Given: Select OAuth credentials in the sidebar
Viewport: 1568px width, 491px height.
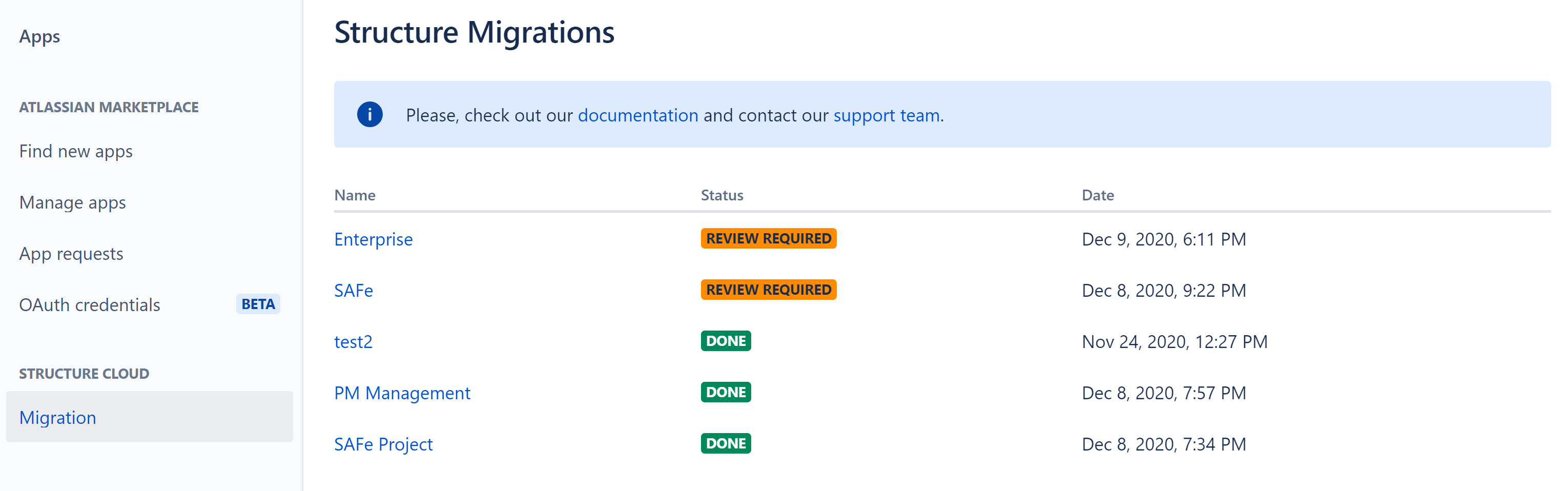Looking at the screenshot, I should 90,304.
